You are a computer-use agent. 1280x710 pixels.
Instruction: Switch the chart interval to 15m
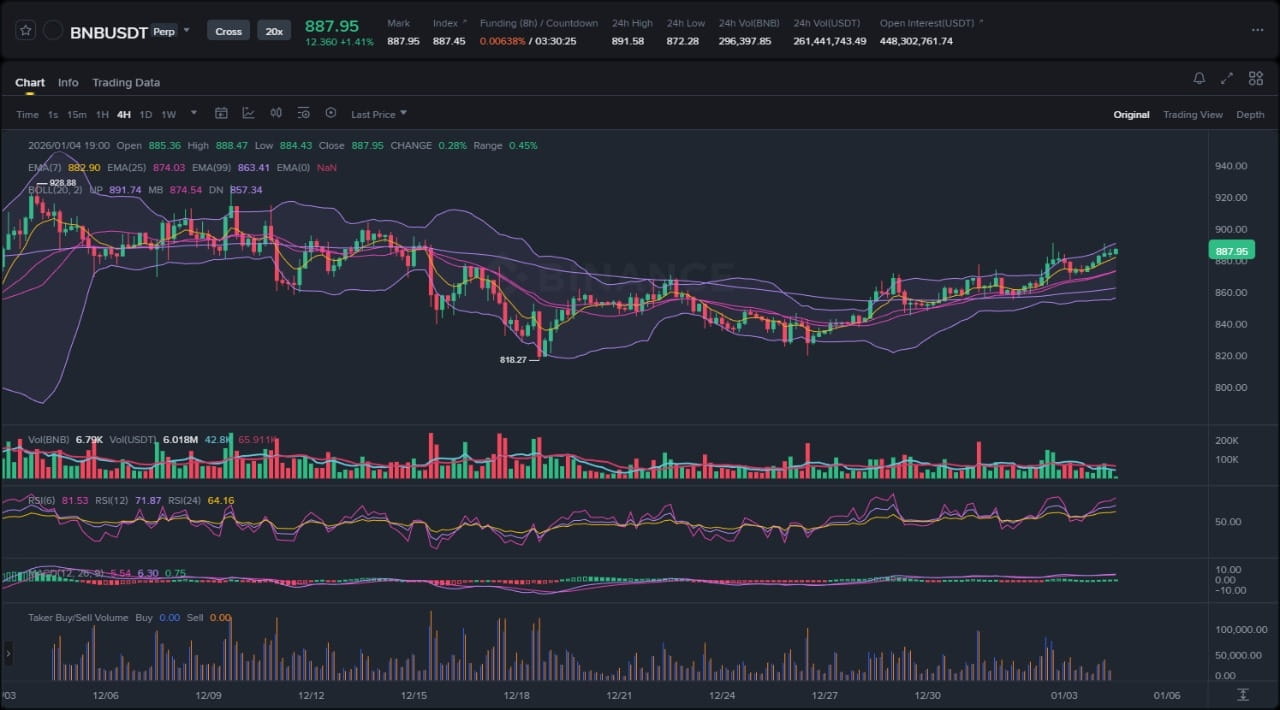pos(77,115)
